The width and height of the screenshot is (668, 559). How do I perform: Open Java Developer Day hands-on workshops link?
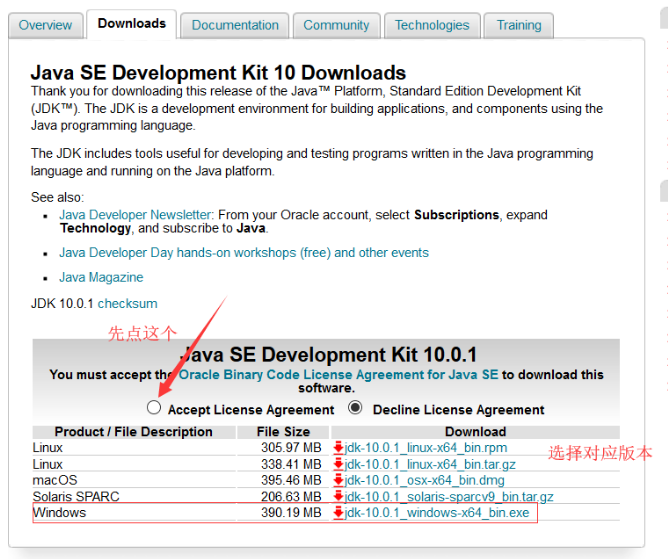244,253
